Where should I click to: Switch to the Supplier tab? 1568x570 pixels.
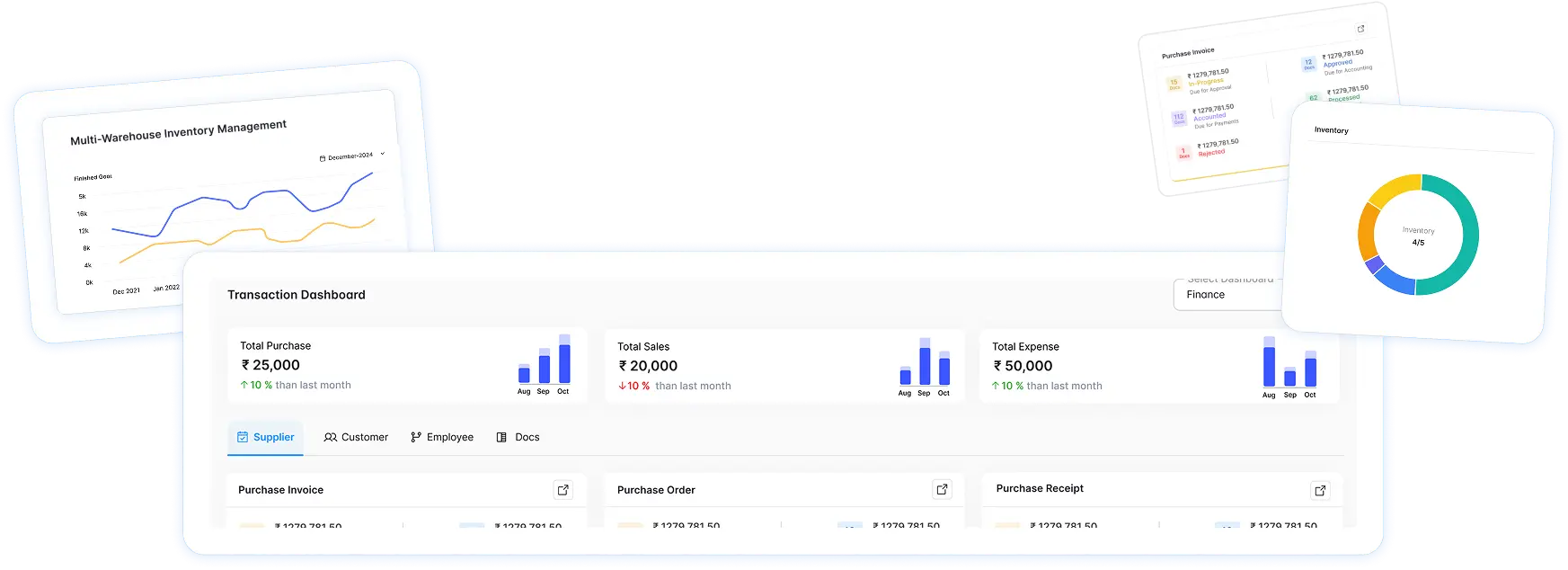pos(273,438)
